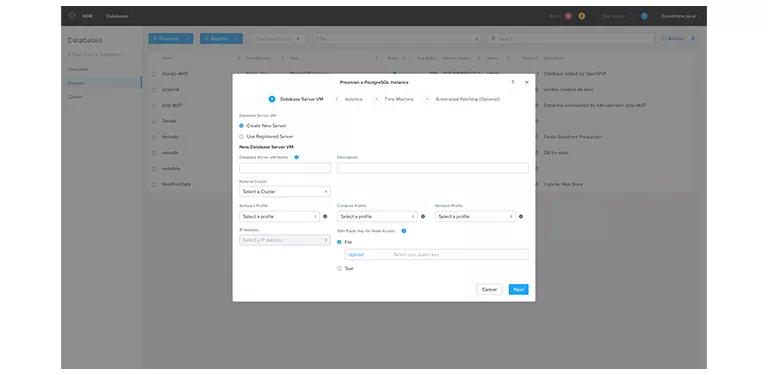Click 'DB for sales' description
The height and width of the screenshot is (375, 768).
[556, 153]
